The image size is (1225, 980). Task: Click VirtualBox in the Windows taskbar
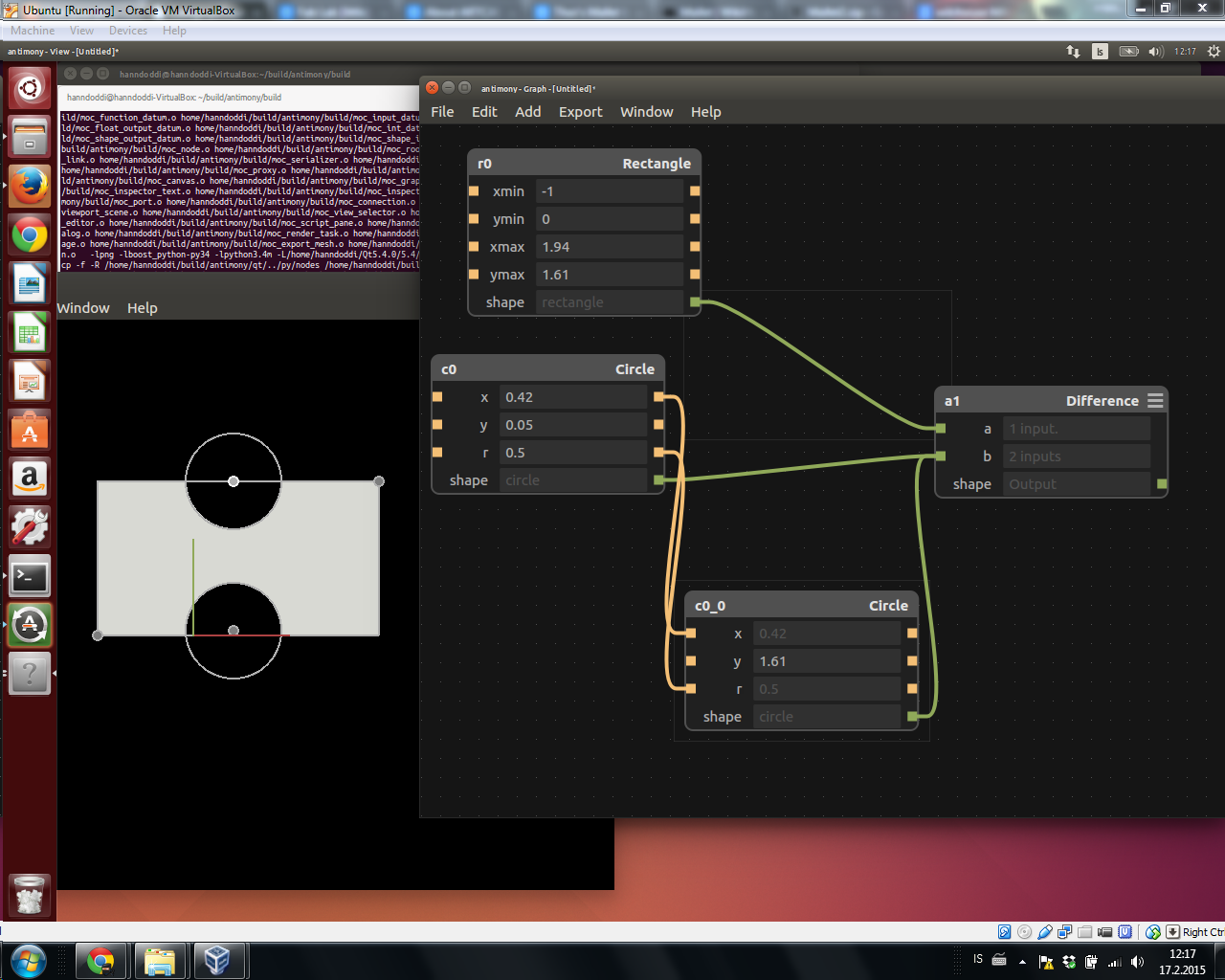[218, 960]
